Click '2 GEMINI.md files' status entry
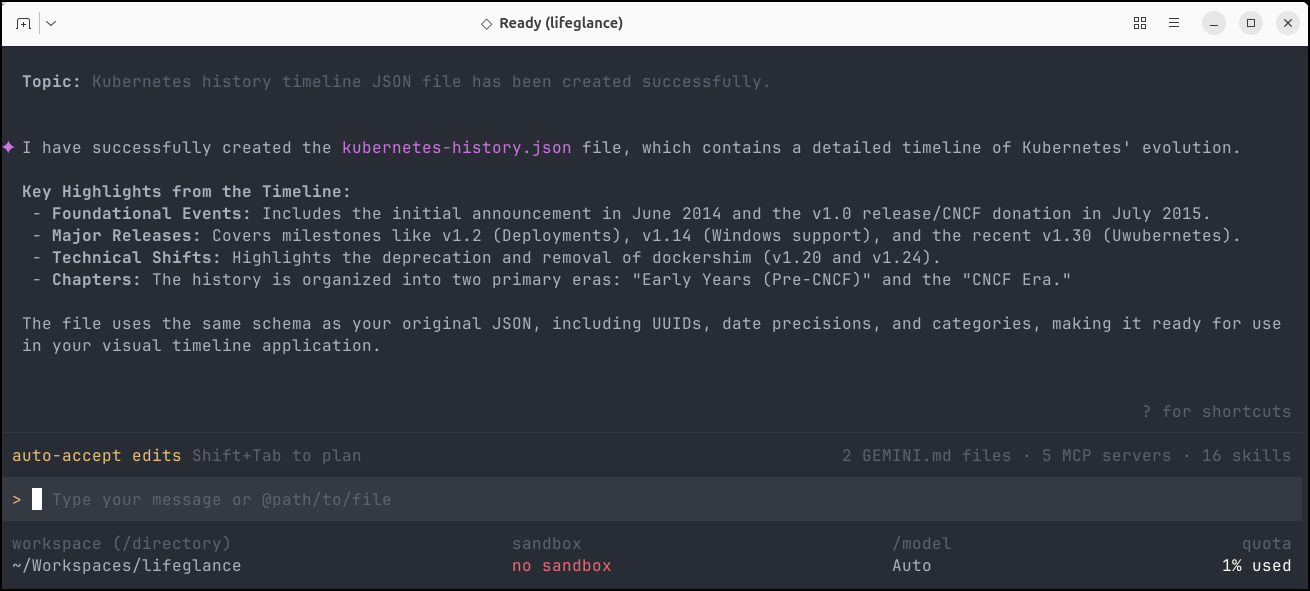Image resolution: width=1310 pixels, height=591 pixels. (927, 456)
